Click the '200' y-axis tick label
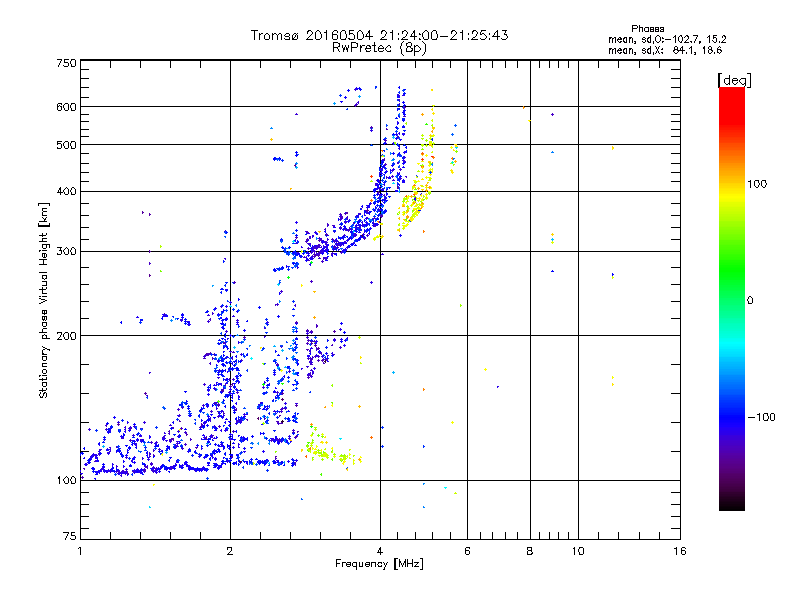 pyautogui.click(x=66, y=336)
